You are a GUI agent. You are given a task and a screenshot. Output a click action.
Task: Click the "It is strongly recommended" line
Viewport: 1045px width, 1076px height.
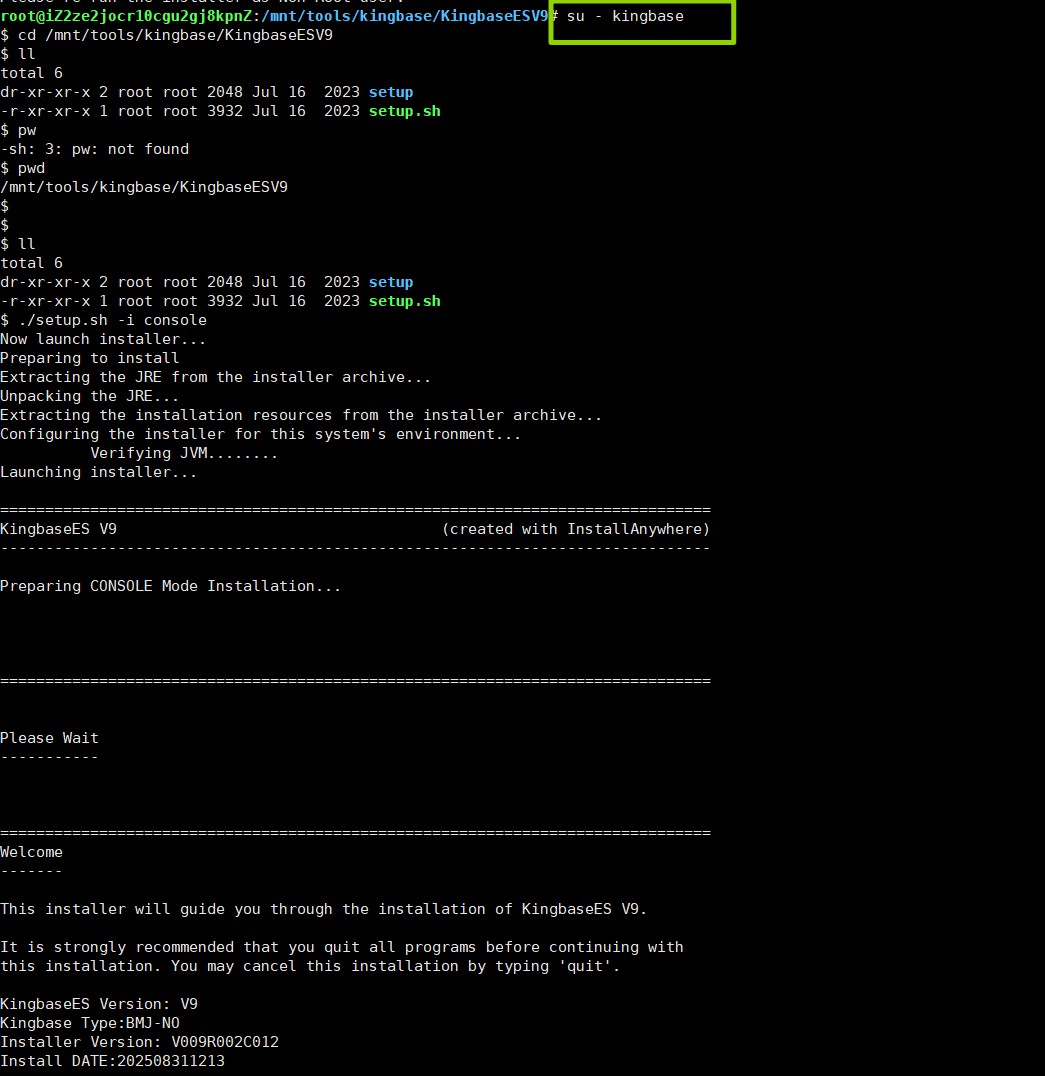click(342, 948)
